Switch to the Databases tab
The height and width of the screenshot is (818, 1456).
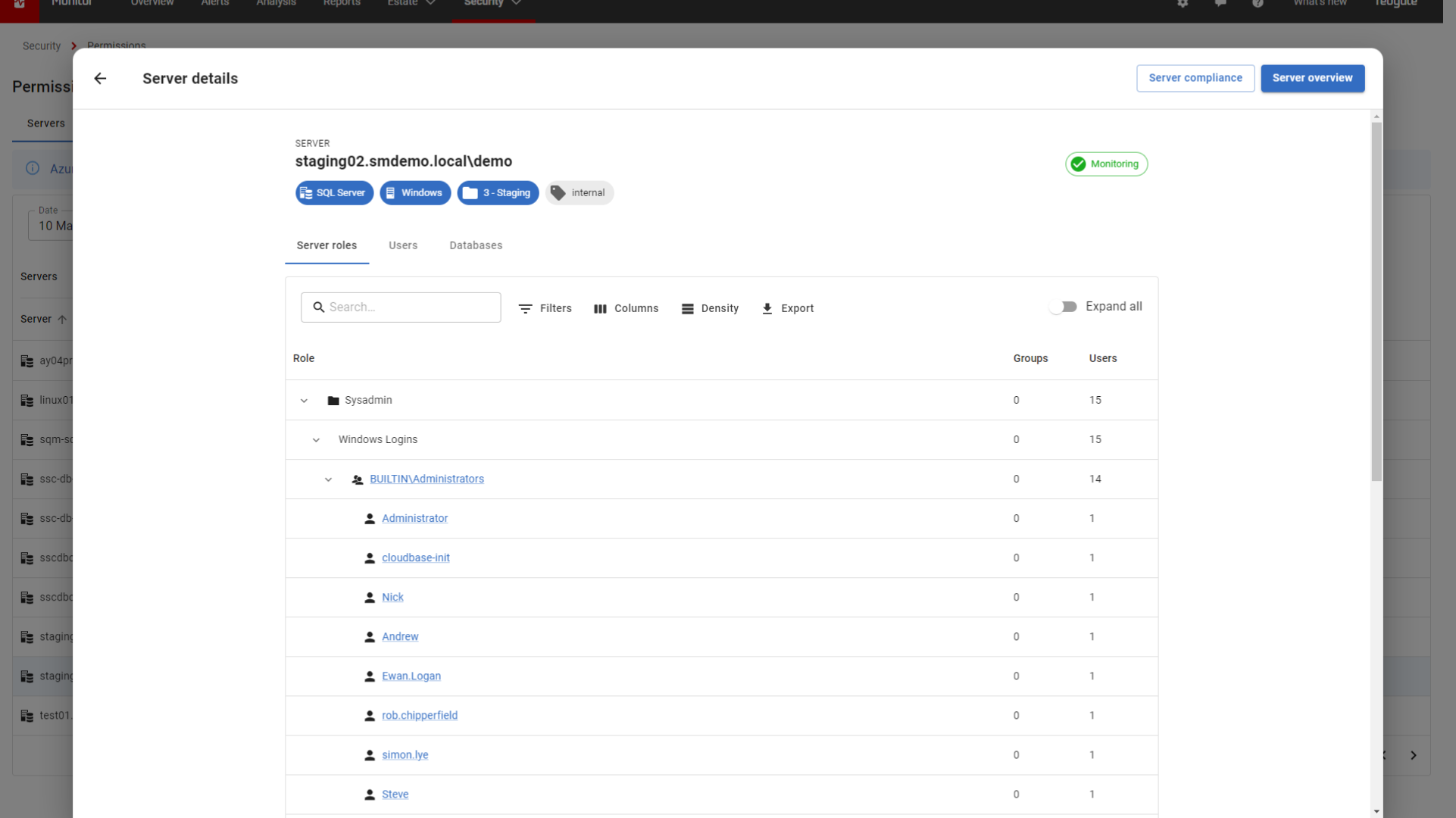point(476,245)
